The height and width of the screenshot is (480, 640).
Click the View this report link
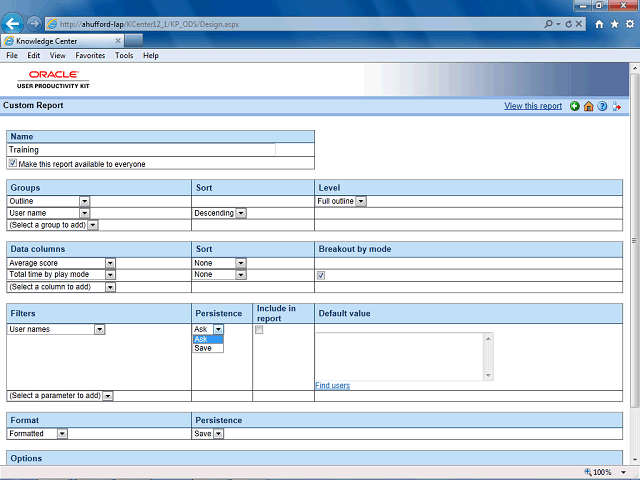coord(533,106)
